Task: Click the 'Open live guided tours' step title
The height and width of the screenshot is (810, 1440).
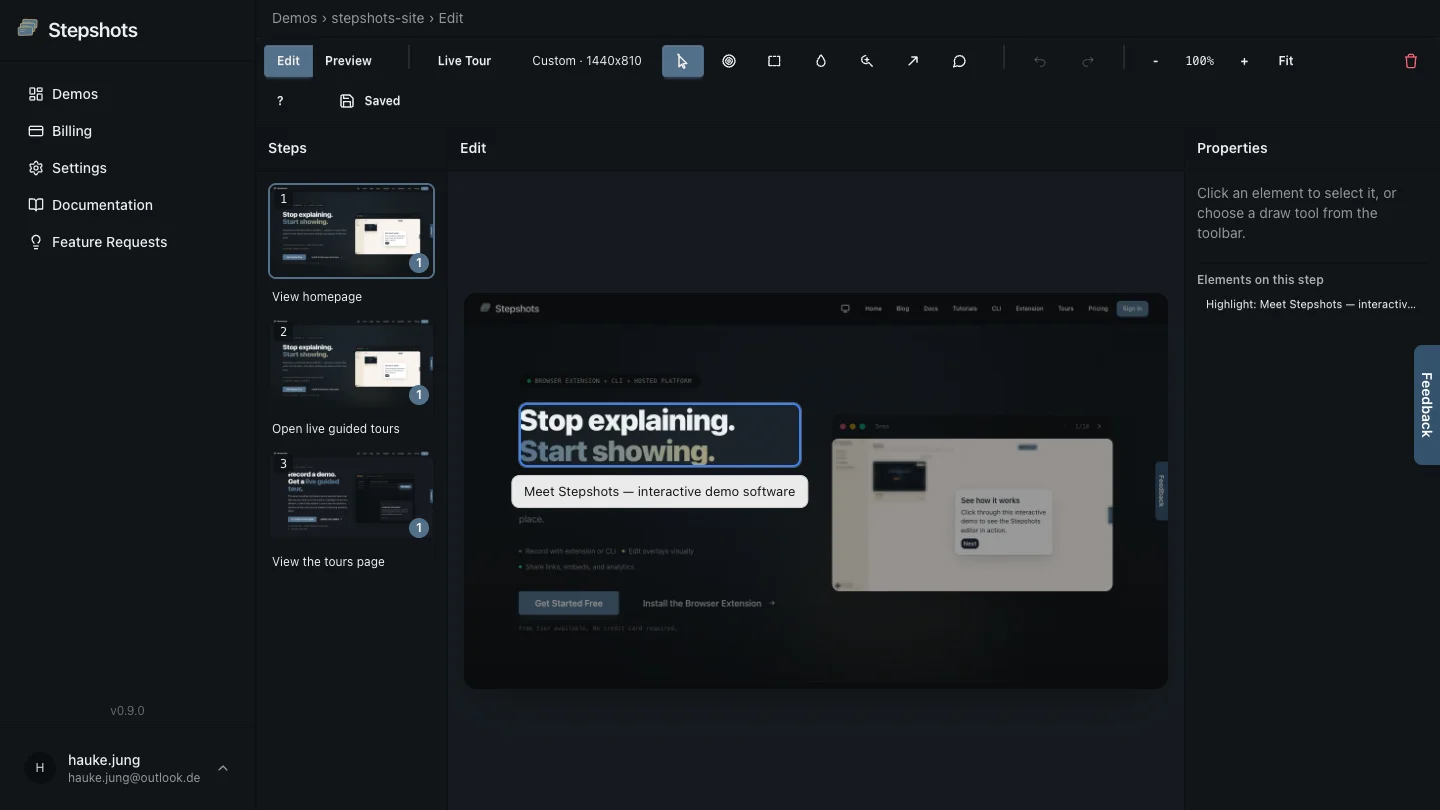Action: [336, 429]
